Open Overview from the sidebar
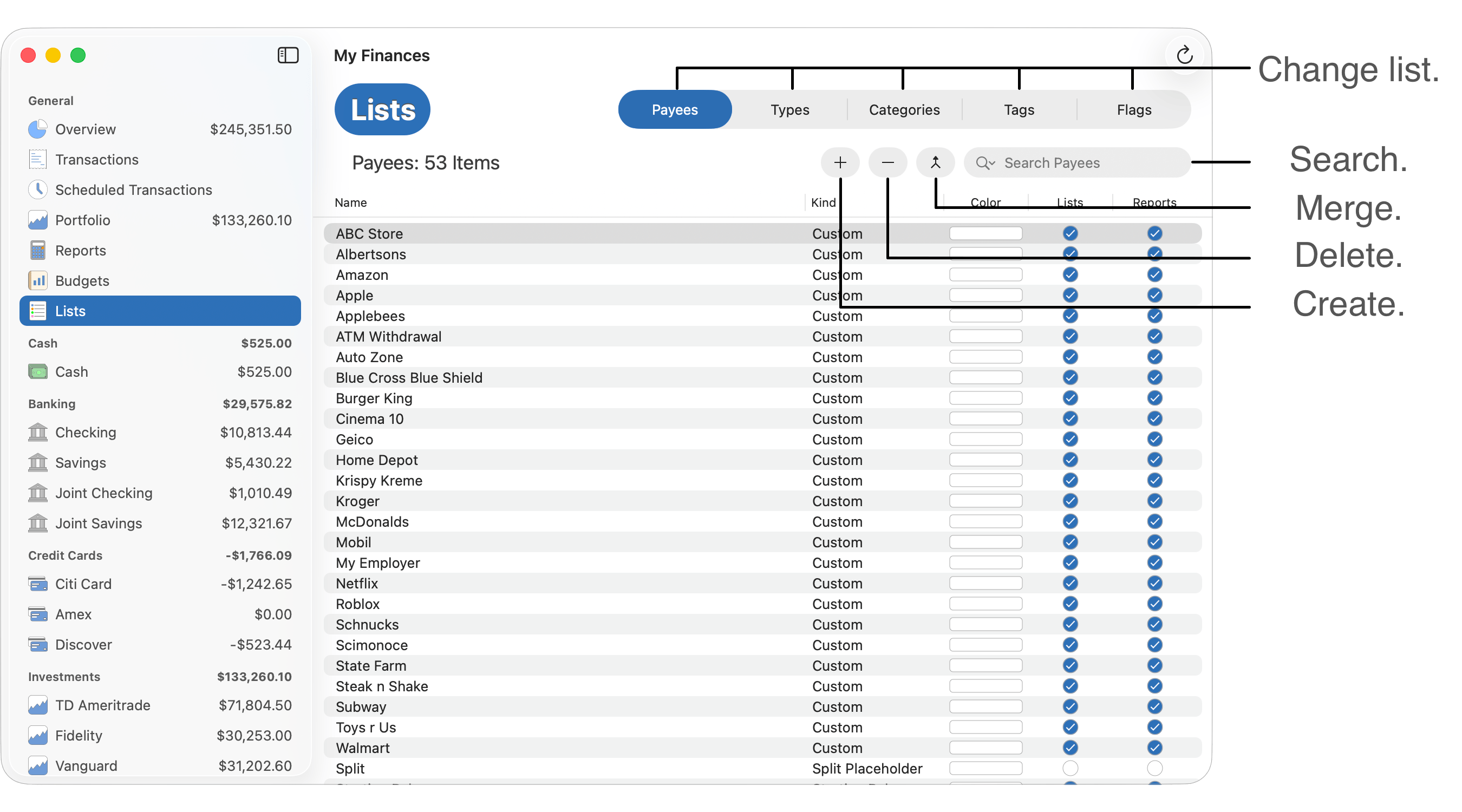 pyautogui.click(x=85, y=129)
